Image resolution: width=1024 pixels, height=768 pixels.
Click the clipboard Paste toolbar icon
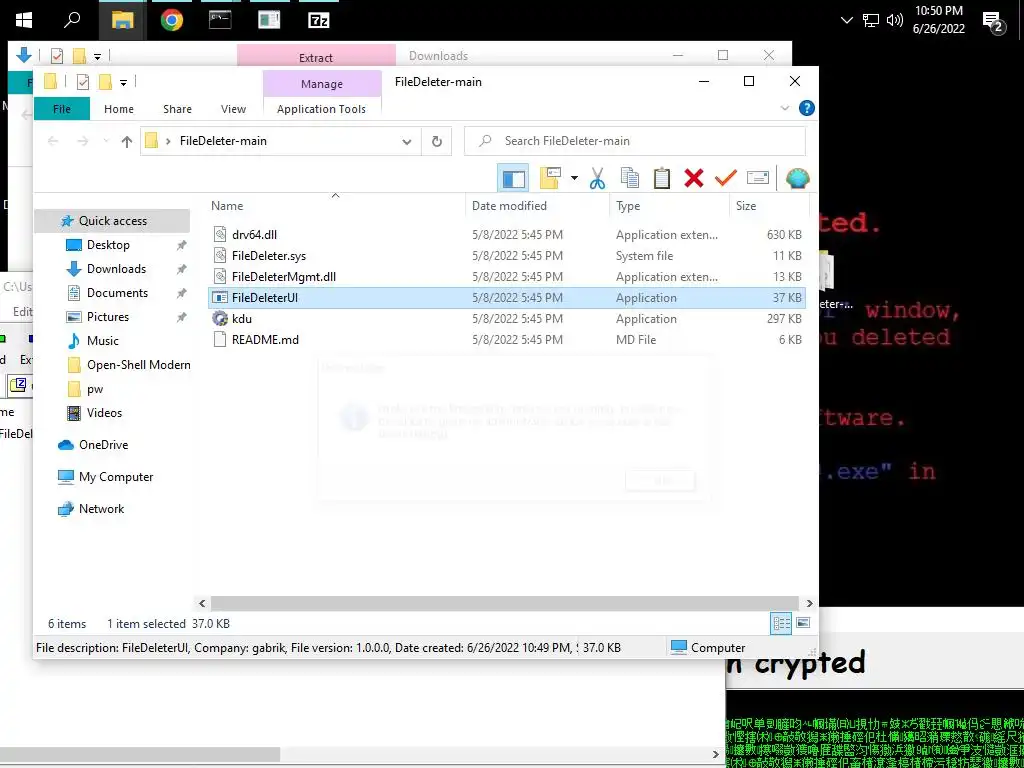[662, 178]
